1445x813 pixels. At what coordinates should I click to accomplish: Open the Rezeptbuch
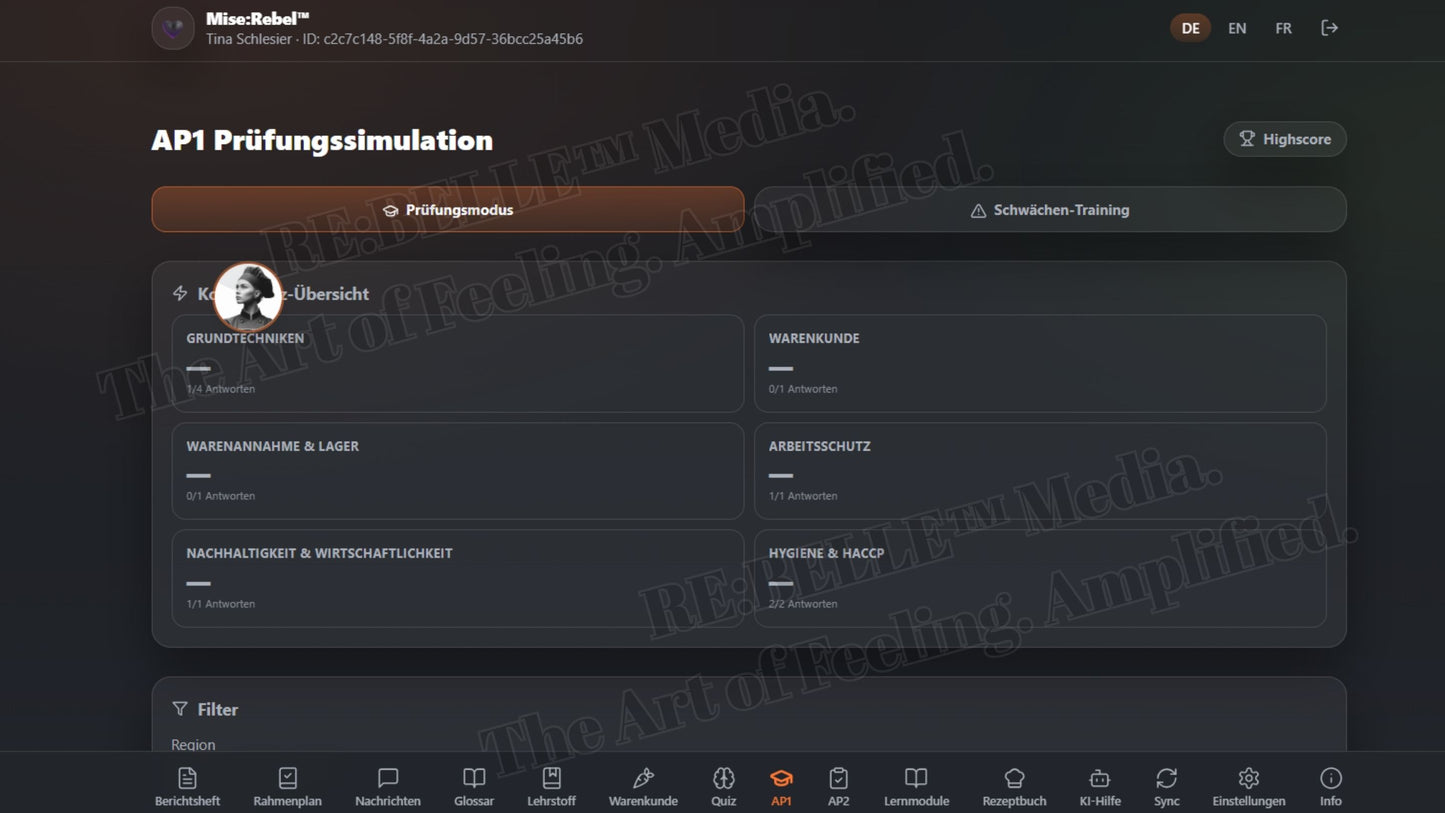1014,787
